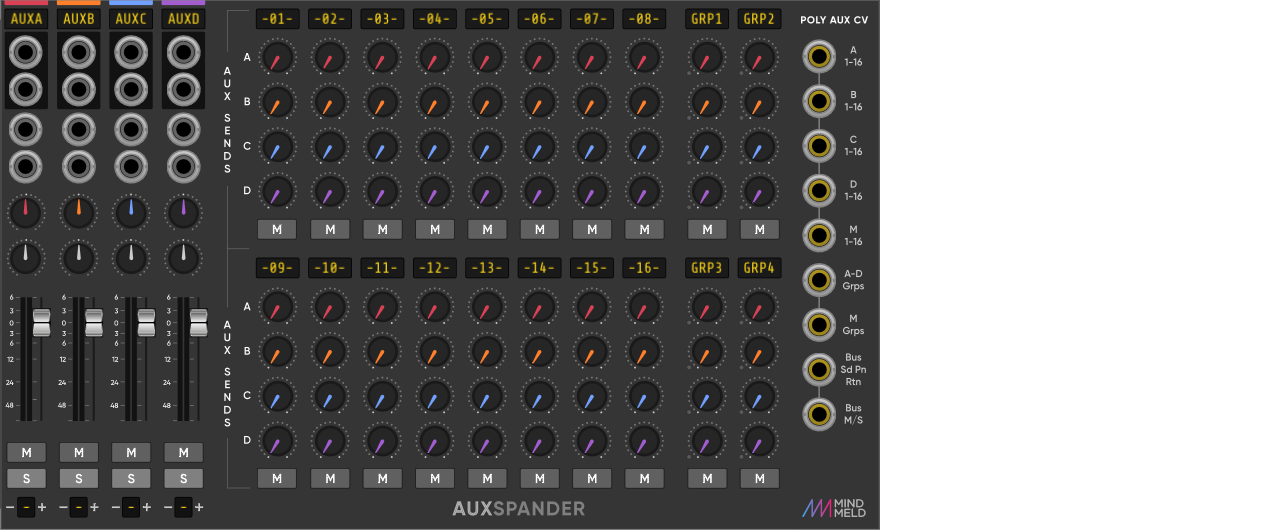Click the group selector display below AUXD

point(182,507)
